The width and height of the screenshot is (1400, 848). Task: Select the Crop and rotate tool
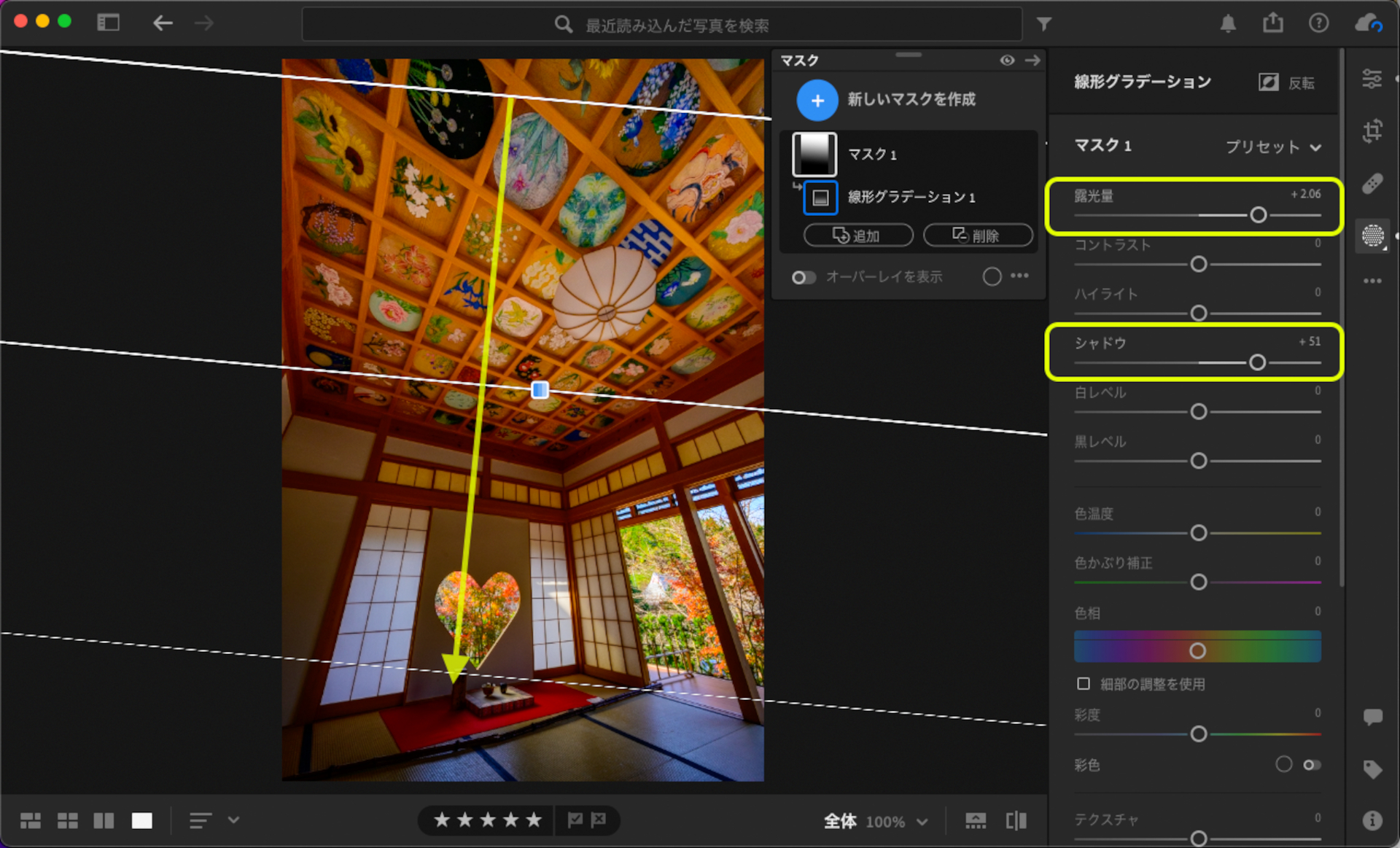[1372, 131]
